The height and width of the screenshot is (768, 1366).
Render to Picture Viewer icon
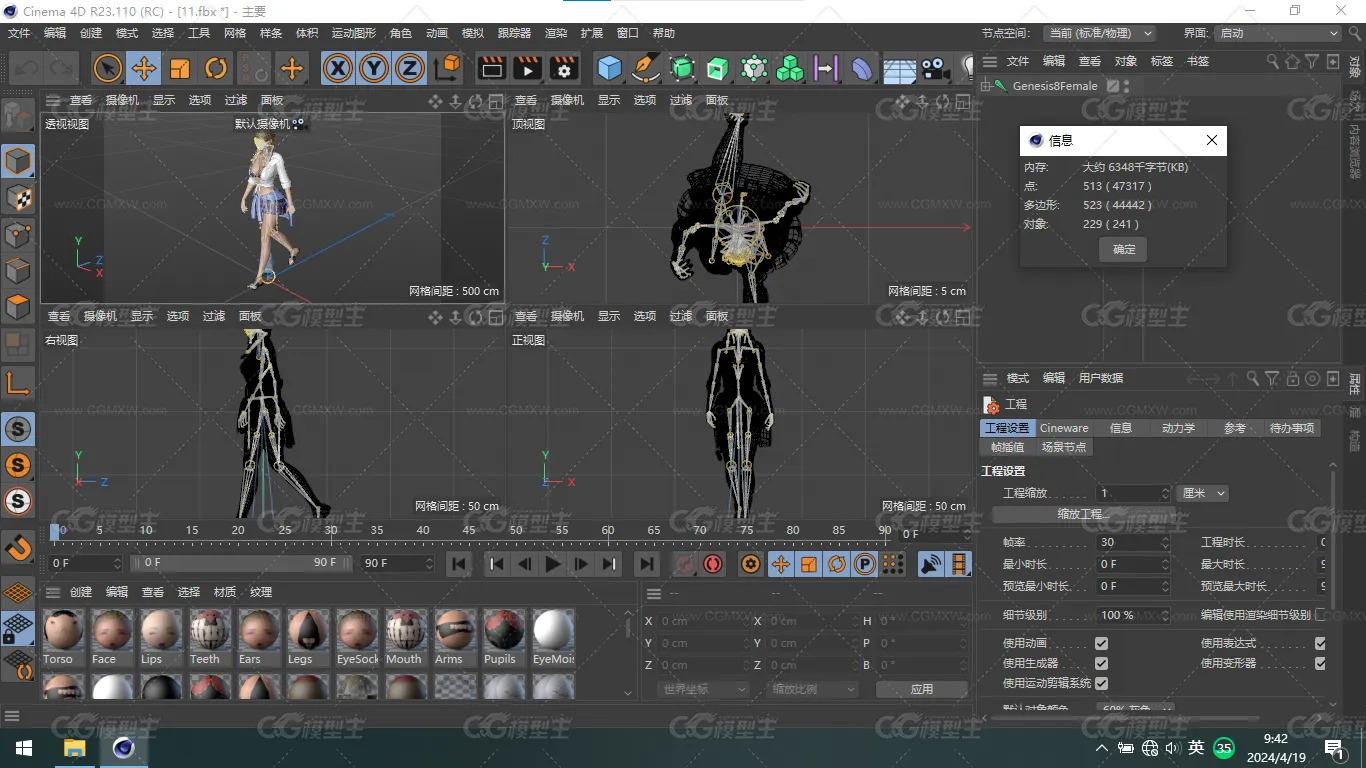[527, 68]
